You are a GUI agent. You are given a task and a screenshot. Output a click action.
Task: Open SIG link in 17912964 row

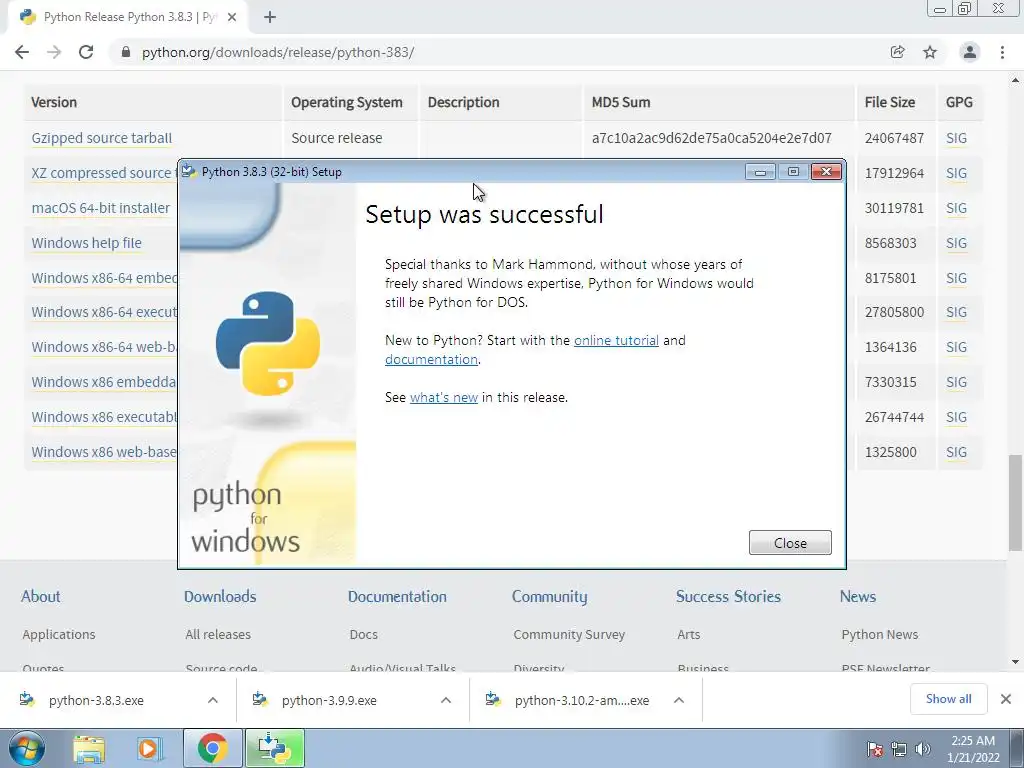click(x=956, y=173)
